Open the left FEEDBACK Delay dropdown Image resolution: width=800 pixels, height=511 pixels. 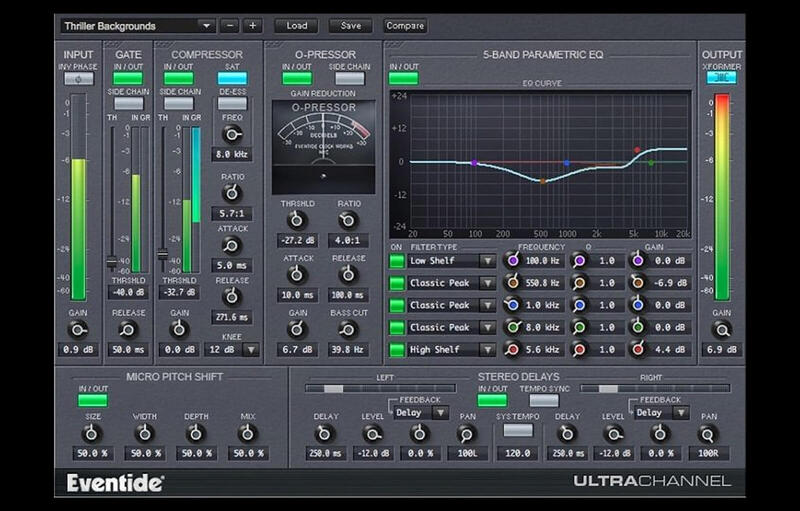click(x=441, y=413)
